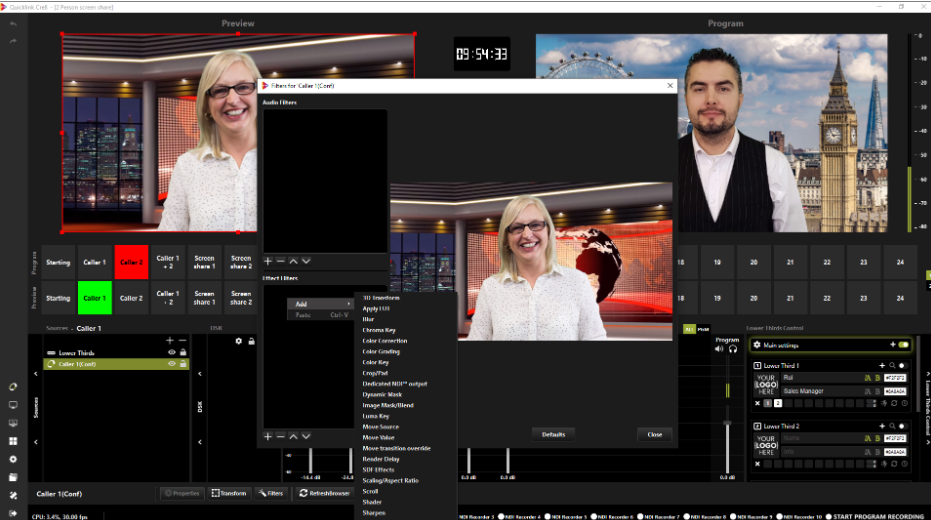Click the Program headphones monitor icon
The height and width of the screenshot is (520, 931).
pos(733,349)
